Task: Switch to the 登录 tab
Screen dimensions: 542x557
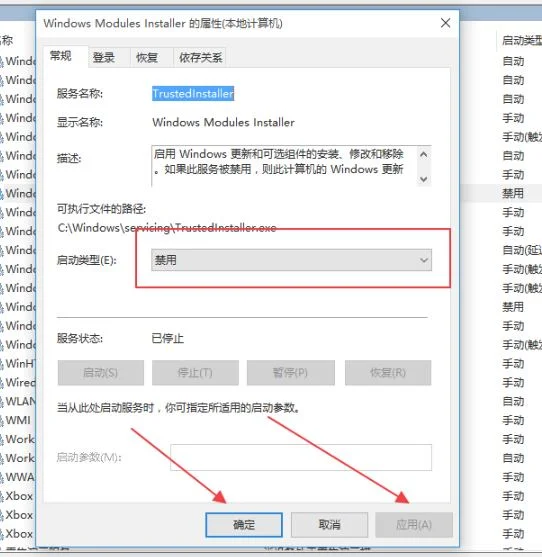Action: 104,57
